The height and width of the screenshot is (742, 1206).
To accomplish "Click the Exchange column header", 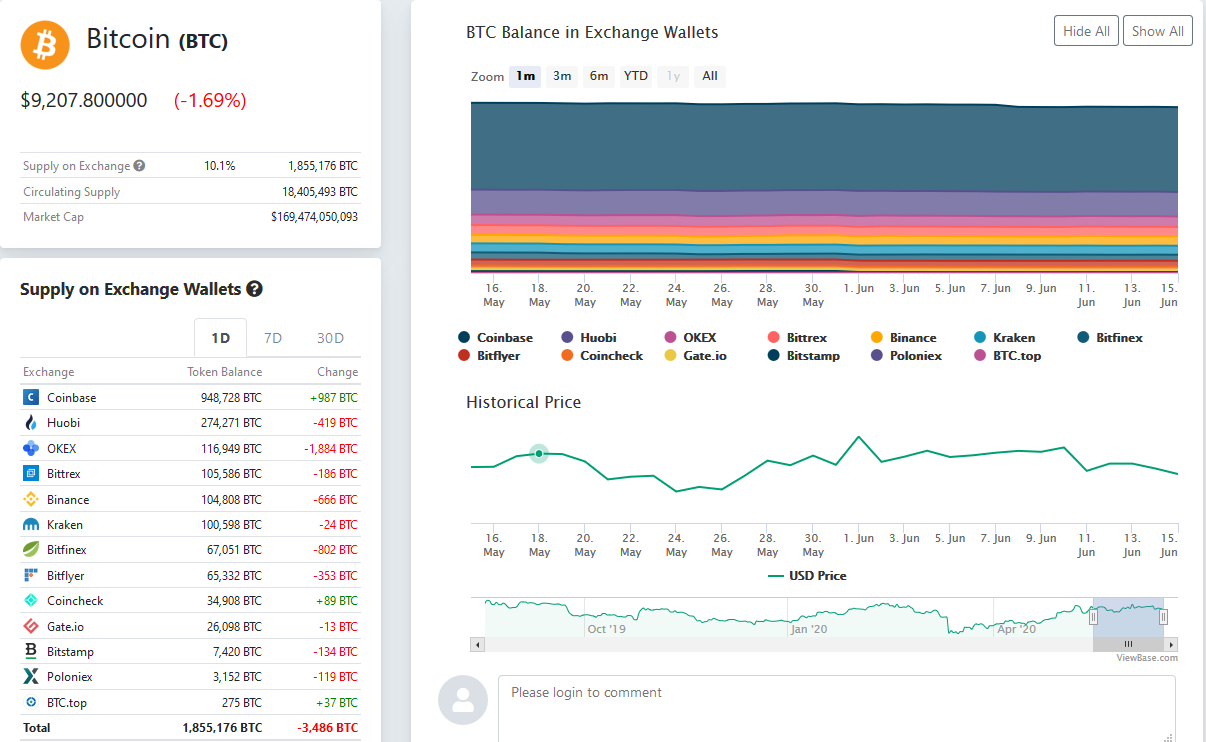I will point(49,372).
